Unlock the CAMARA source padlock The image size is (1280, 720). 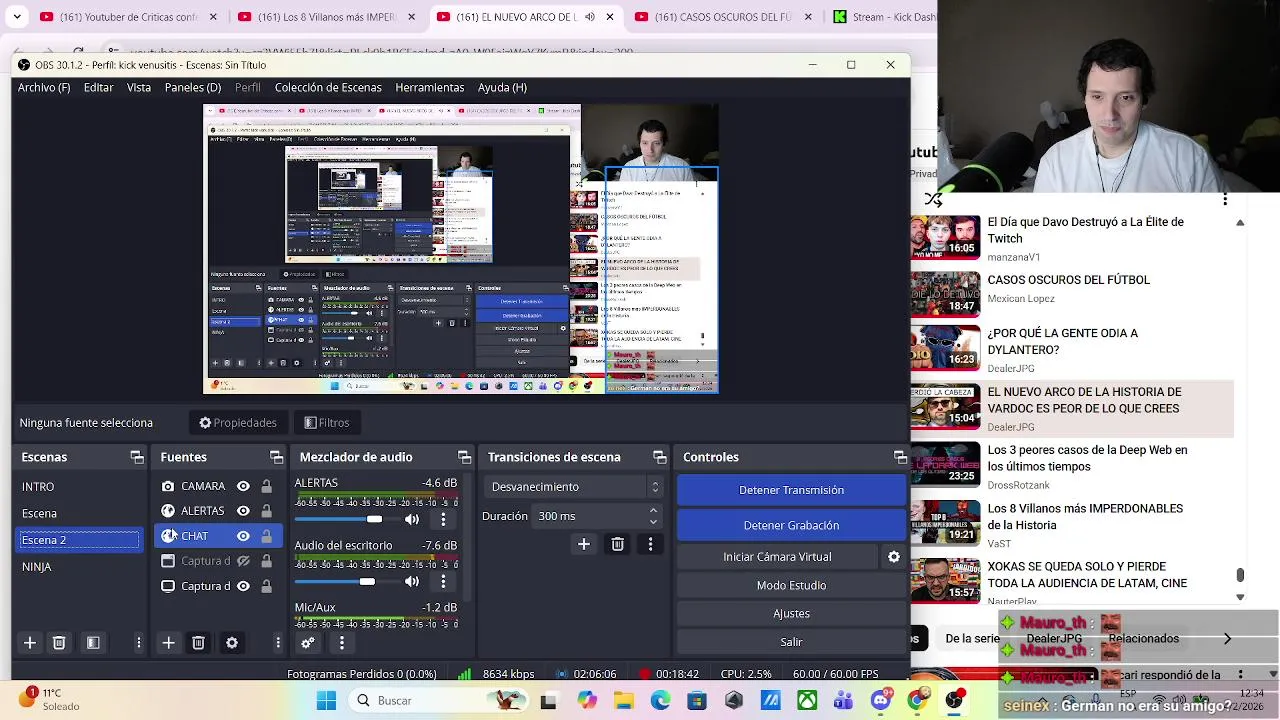coord(266,486)
